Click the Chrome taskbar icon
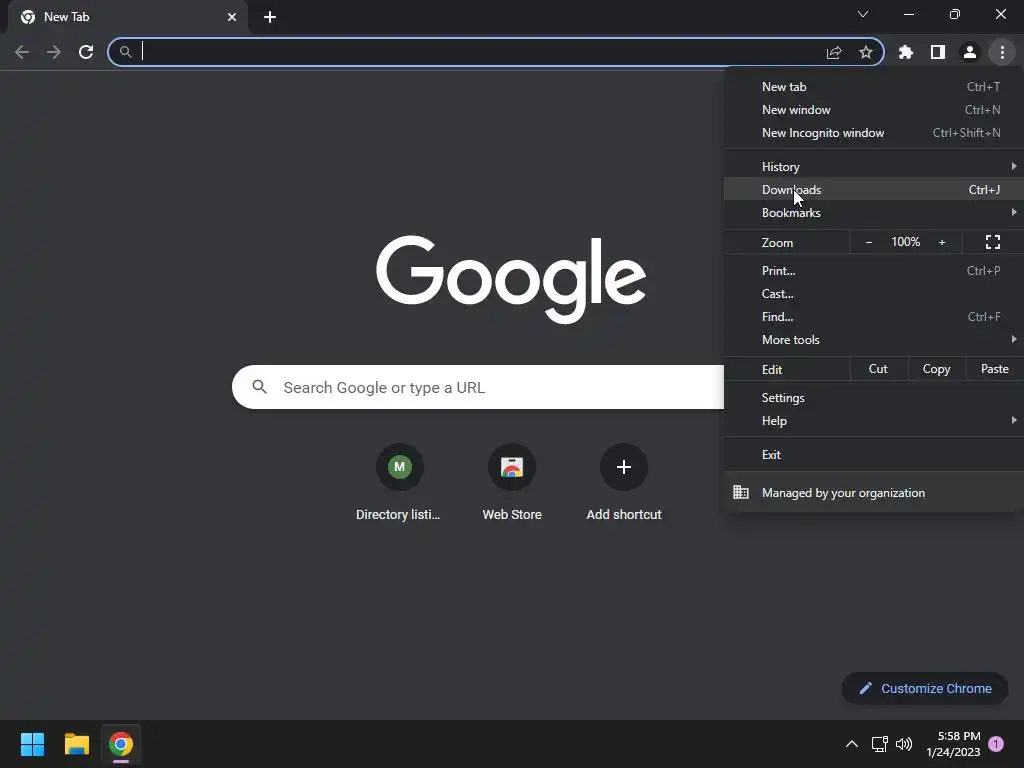 click(x=121, y=744)
